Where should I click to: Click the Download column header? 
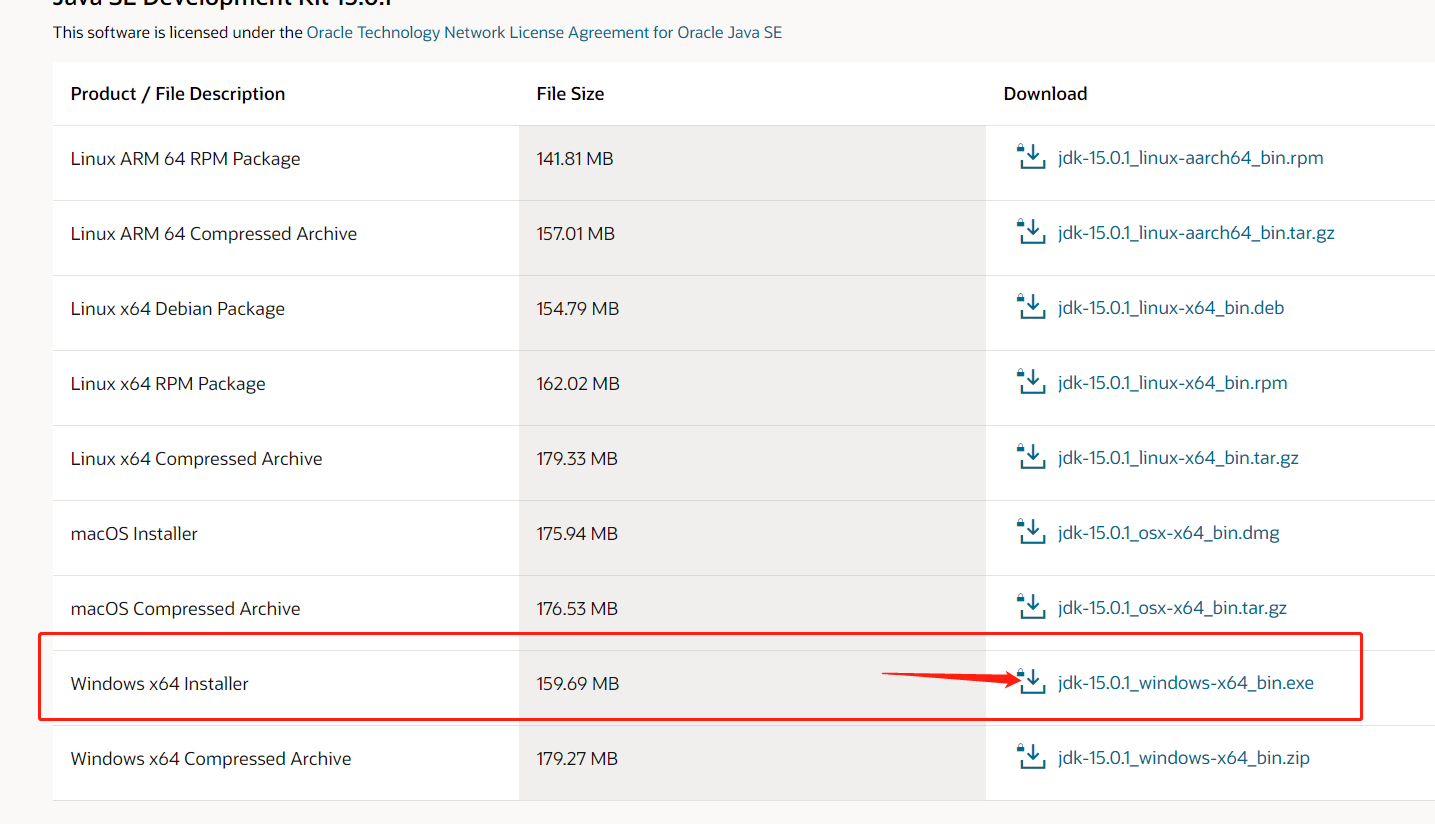[x=1045, y=94]
